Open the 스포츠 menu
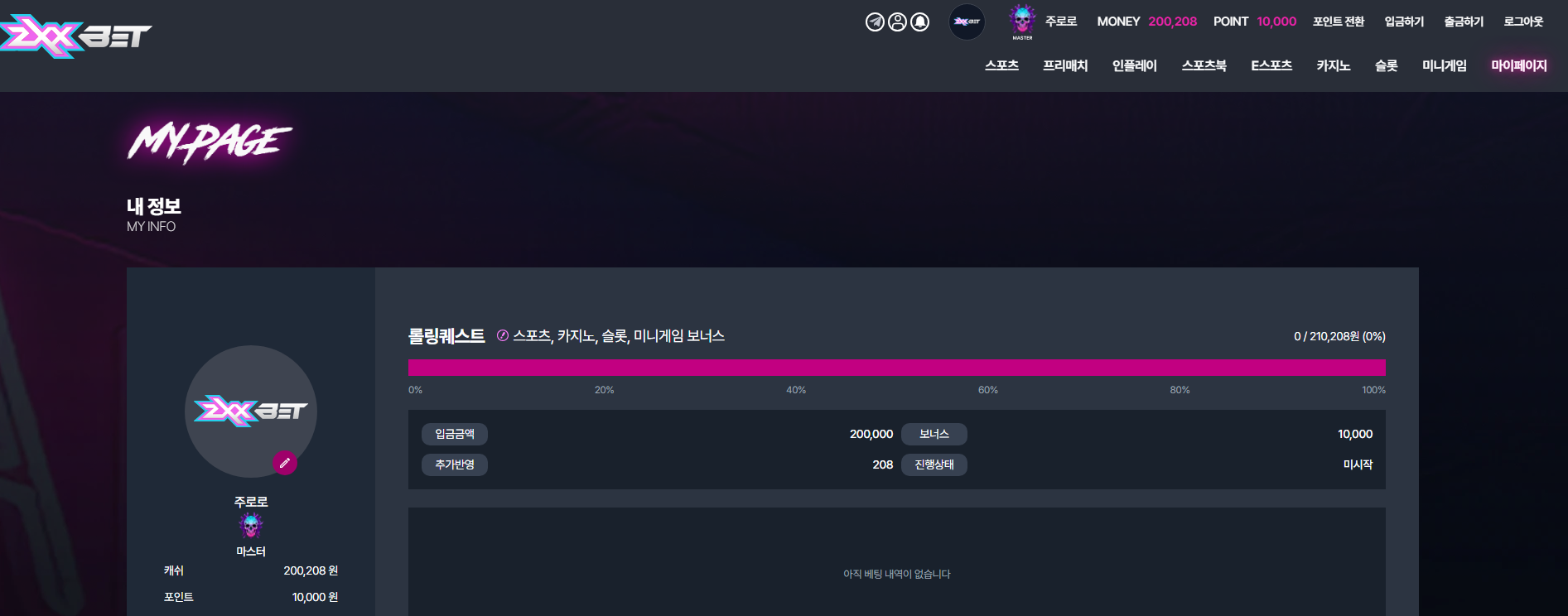This screenshot has width=1568, height=616. click(x=1001, y=65)
